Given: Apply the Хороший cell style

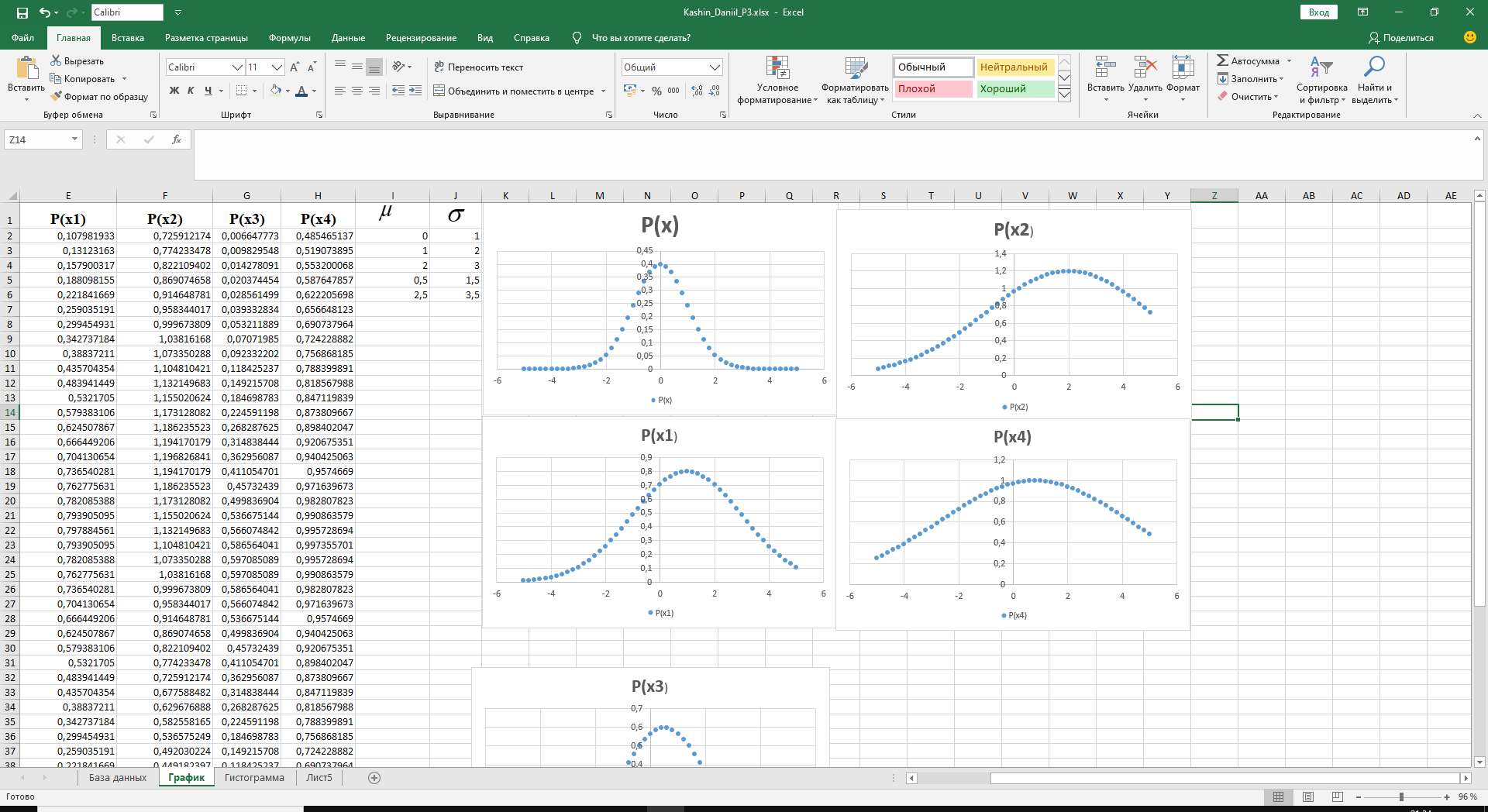Looking at the screenshot, I should tap(1014, 89).
